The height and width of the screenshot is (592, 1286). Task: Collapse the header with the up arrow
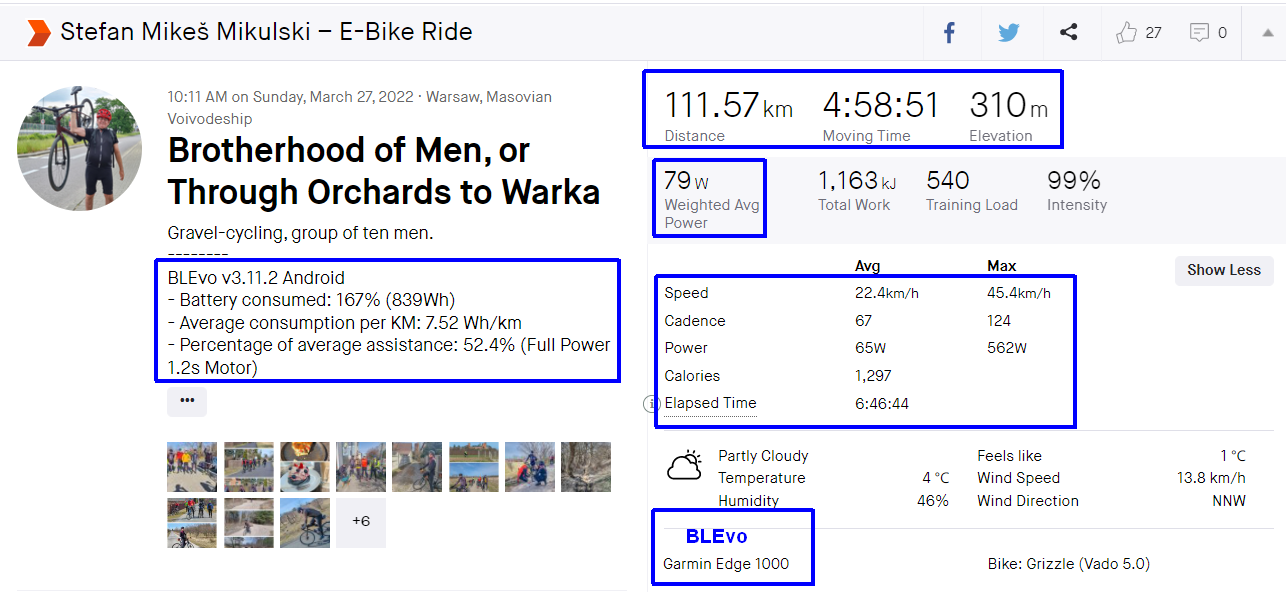[1267, 32]
